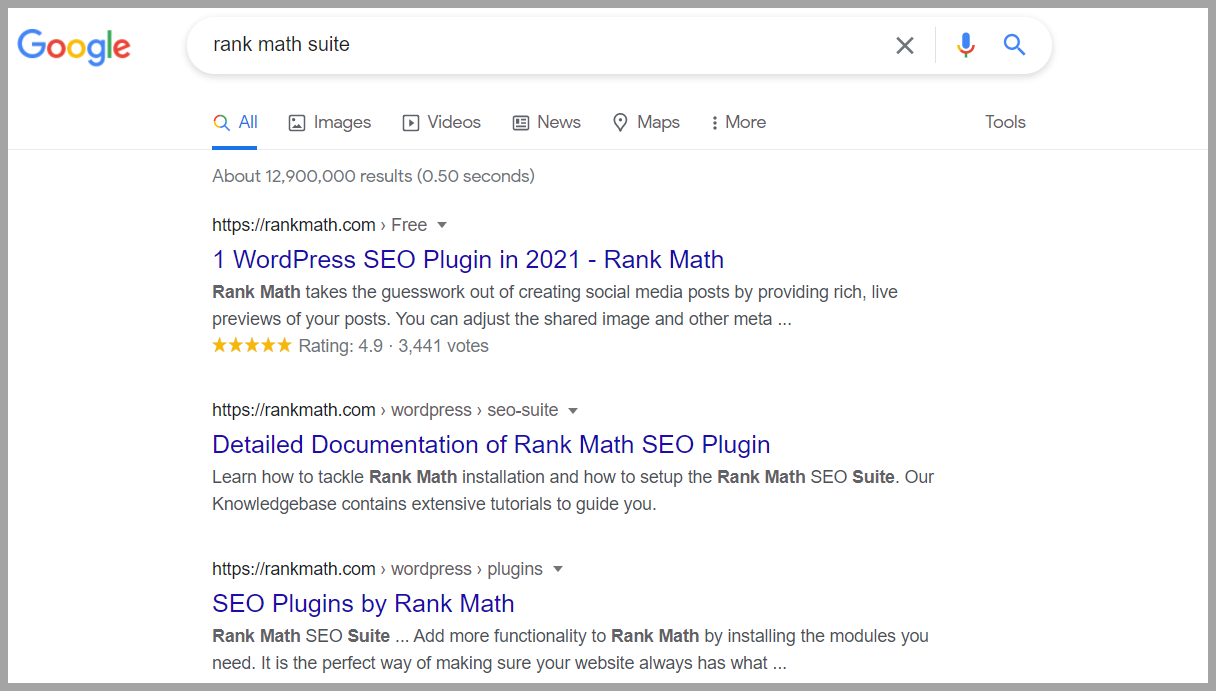
Task: Click inside the search input field
Action: pyautogui.click(x=540, y=45)
